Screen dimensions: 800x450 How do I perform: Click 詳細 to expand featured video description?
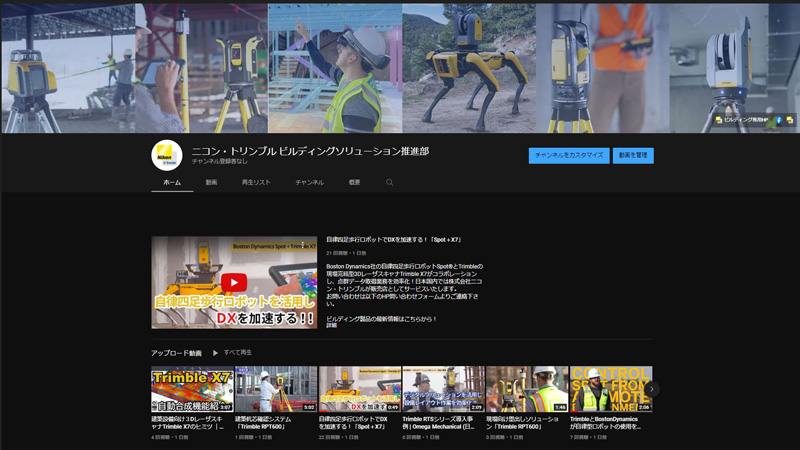point(332,325)
